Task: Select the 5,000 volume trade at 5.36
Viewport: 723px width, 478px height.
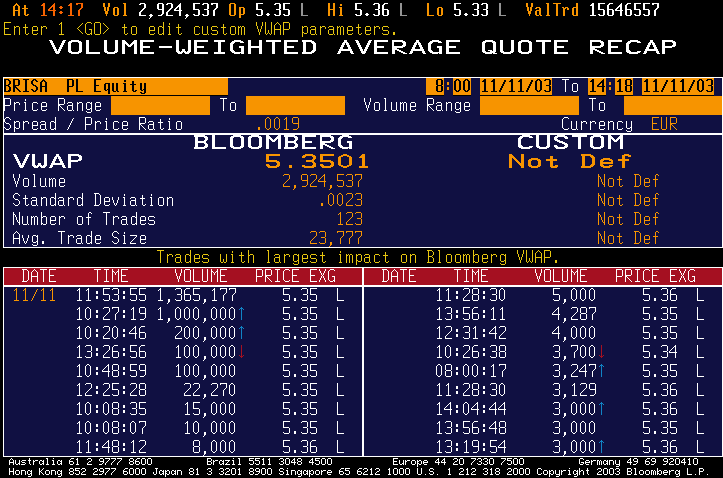Action: coord(543,295)
